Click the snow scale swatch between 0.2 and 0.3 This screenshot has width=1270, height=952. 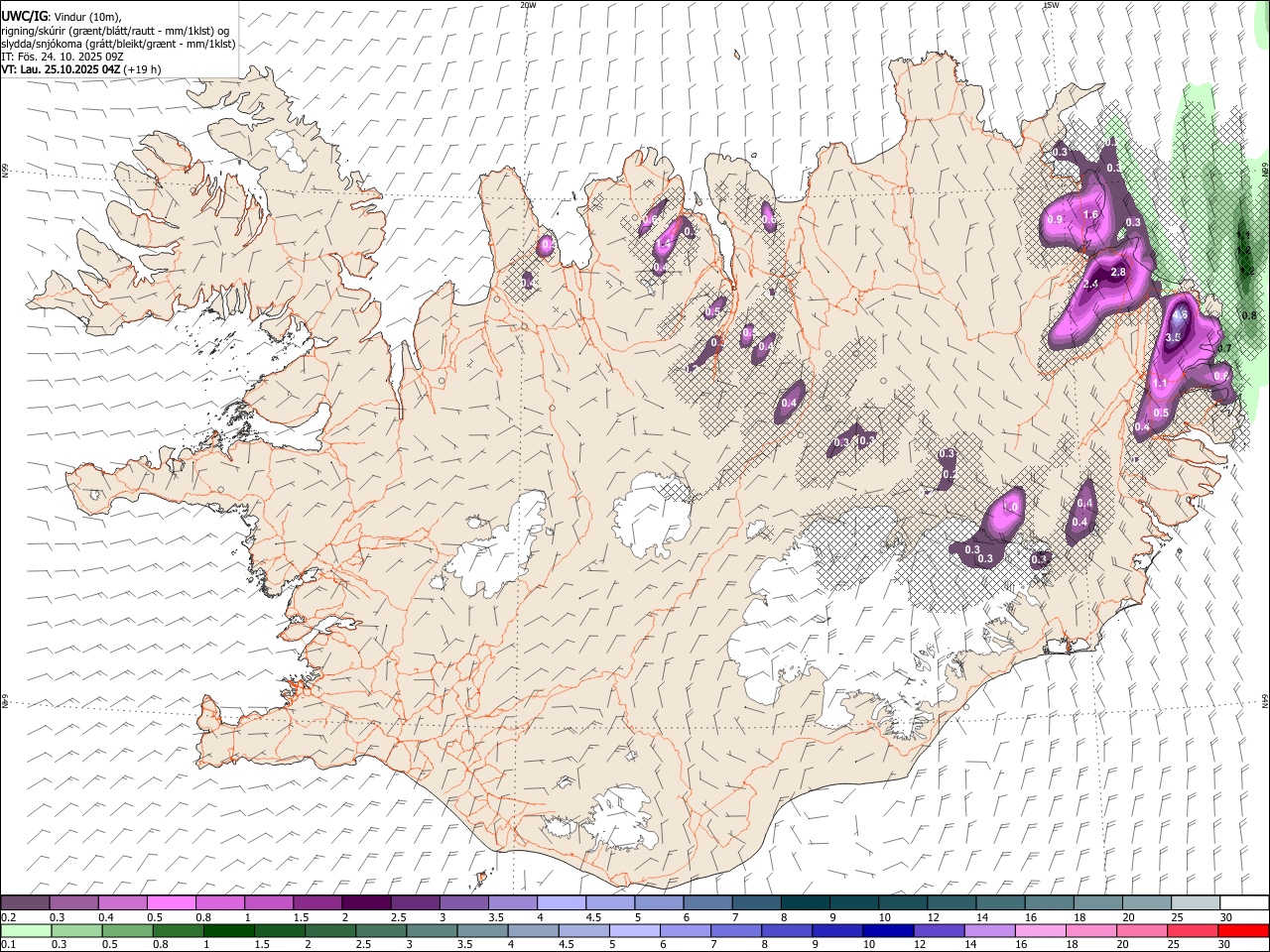(25, 902)
